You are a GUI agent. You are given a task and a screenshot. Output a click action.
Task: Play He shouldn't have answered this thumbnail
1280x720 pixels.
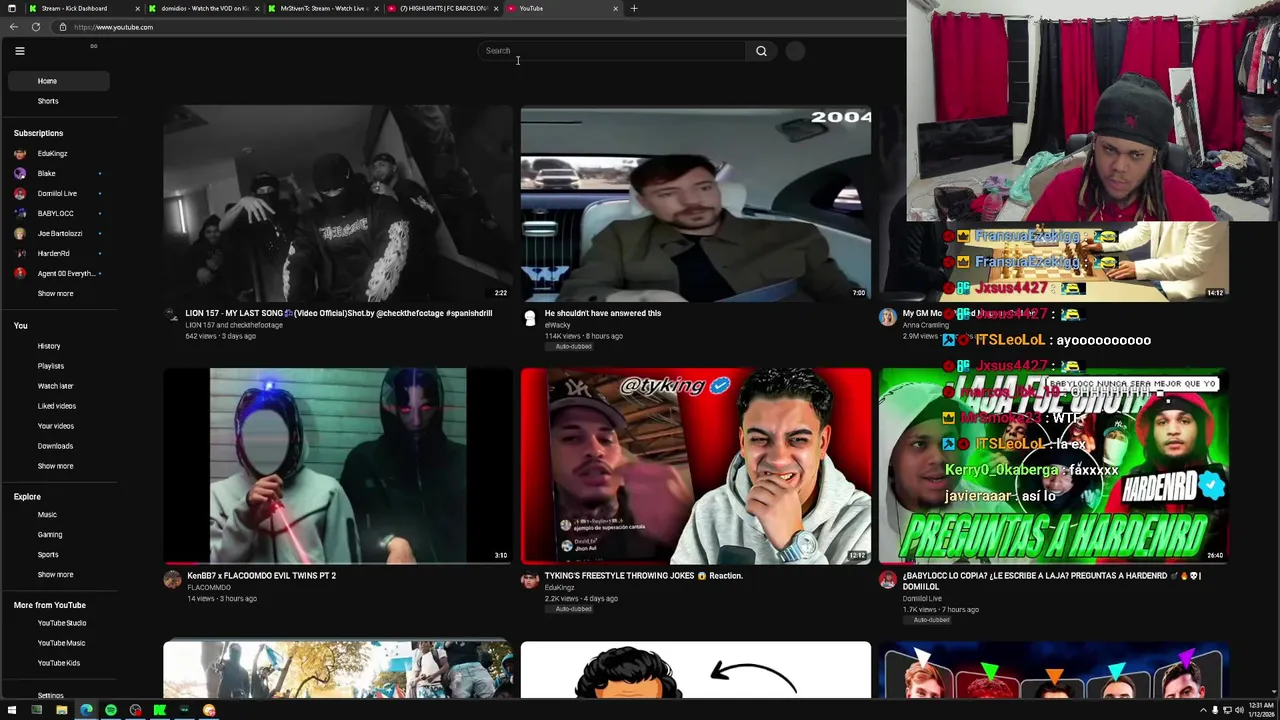coord(695,203)
